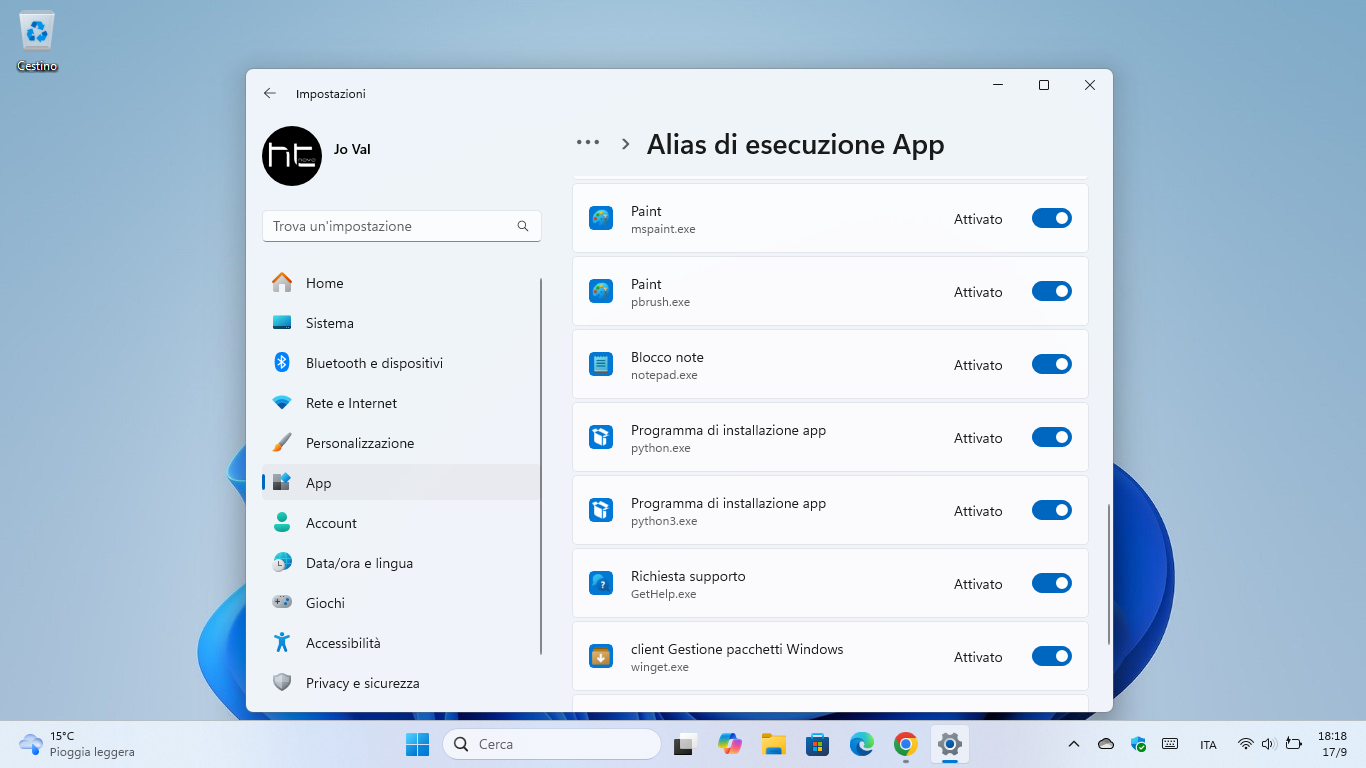1366x768 pixels.
Task: Open Windows Start menu
Action: click(417, 744)
